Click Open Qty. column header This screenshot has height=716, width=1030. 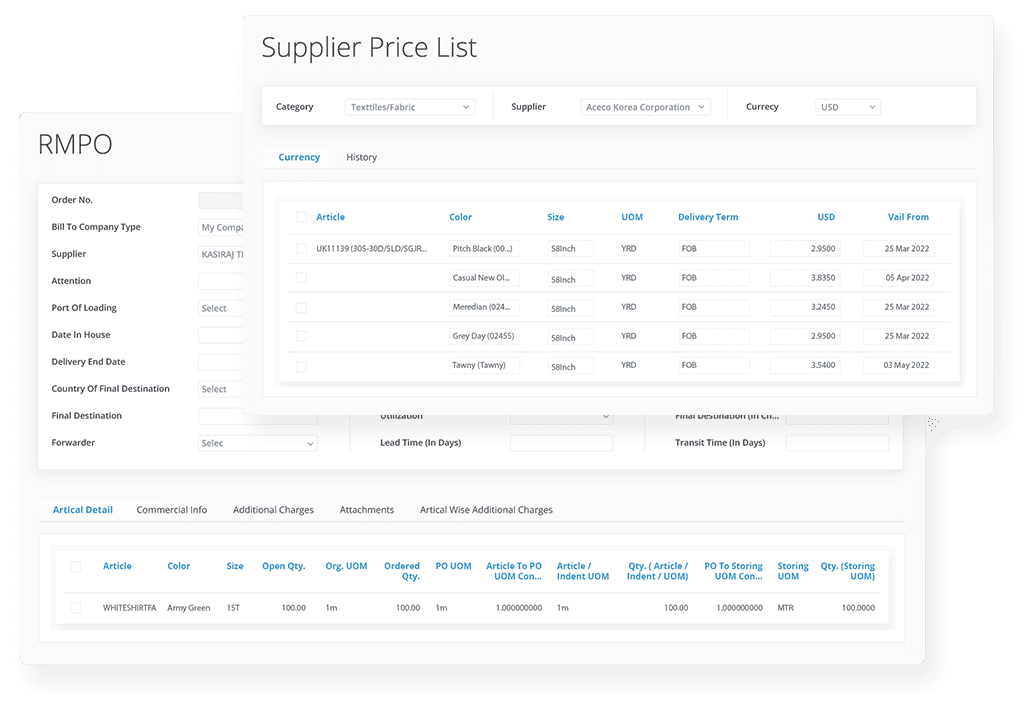(x=284, y=566)
